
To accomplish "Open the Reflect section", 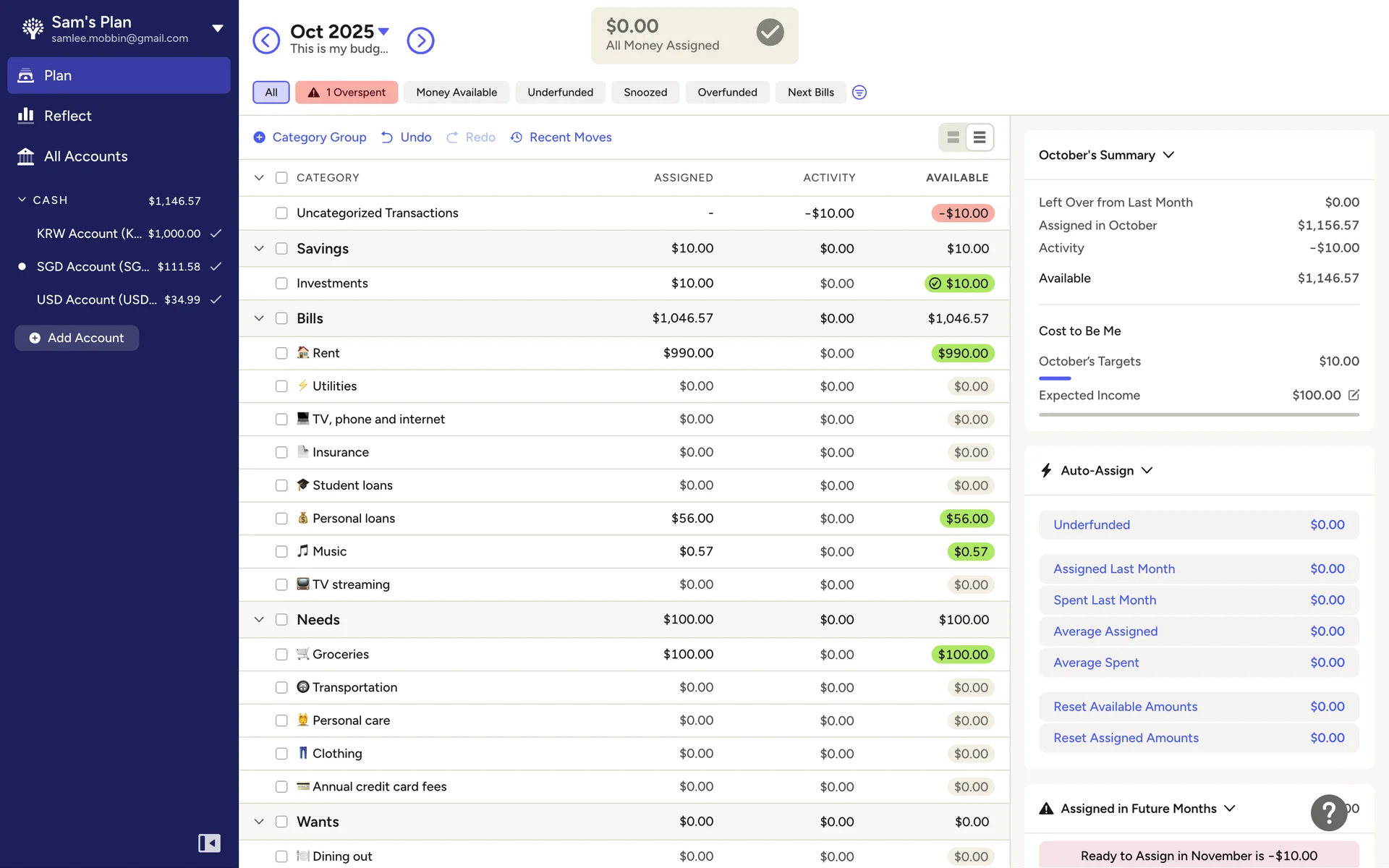I will tap(67, 116).
